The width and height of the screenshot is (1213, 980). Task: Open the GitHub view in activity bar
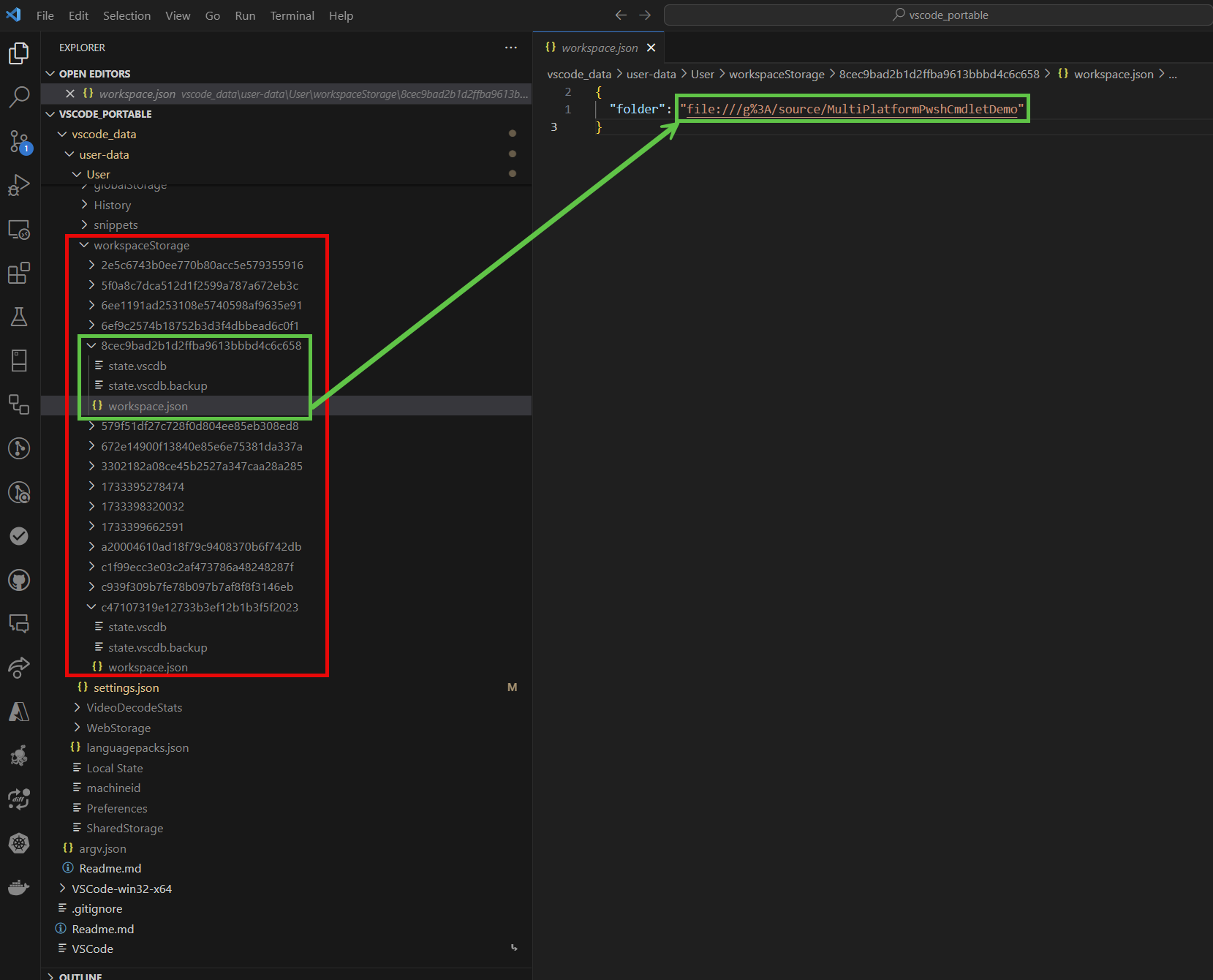tap(19, 581)
